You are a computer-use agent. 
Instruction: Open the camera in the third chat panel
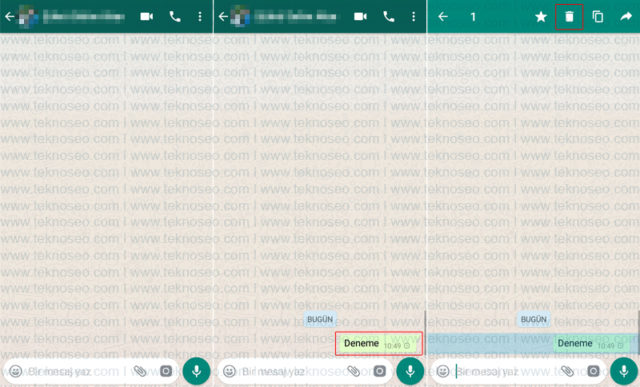tap(593, 371)
